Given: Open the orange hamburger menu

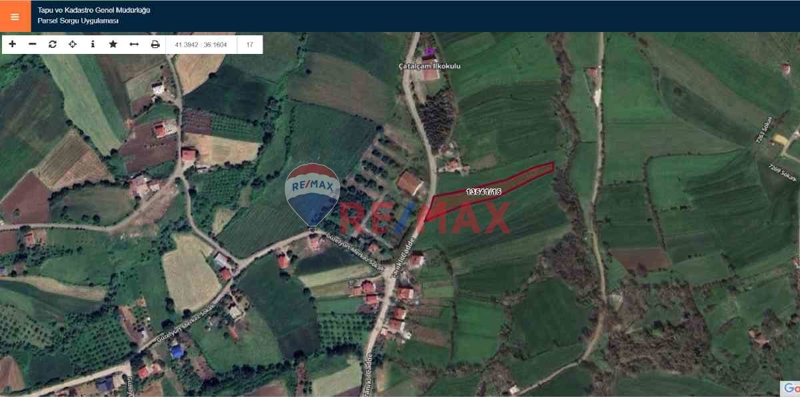Looking at the screenshot, I should click(15, 16).
